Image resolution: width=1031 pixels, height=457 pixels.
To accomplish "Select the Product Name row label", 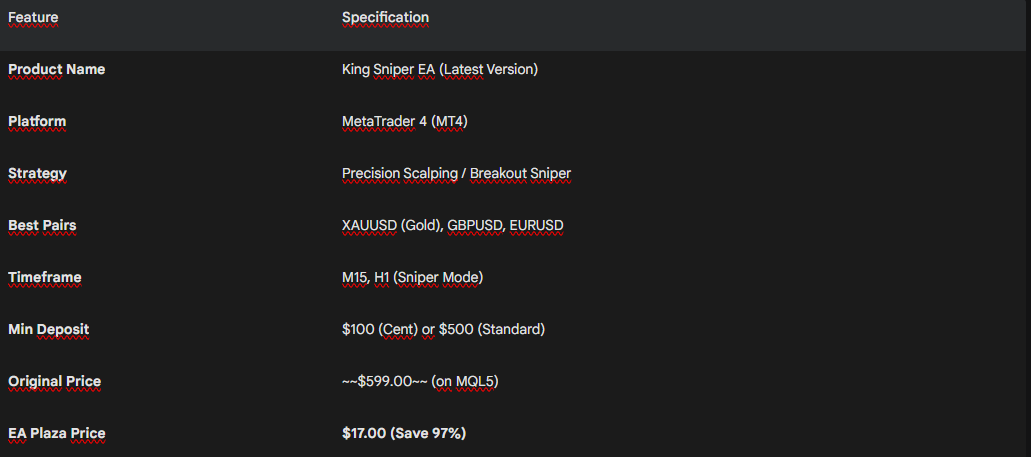I will coord(57,69).
